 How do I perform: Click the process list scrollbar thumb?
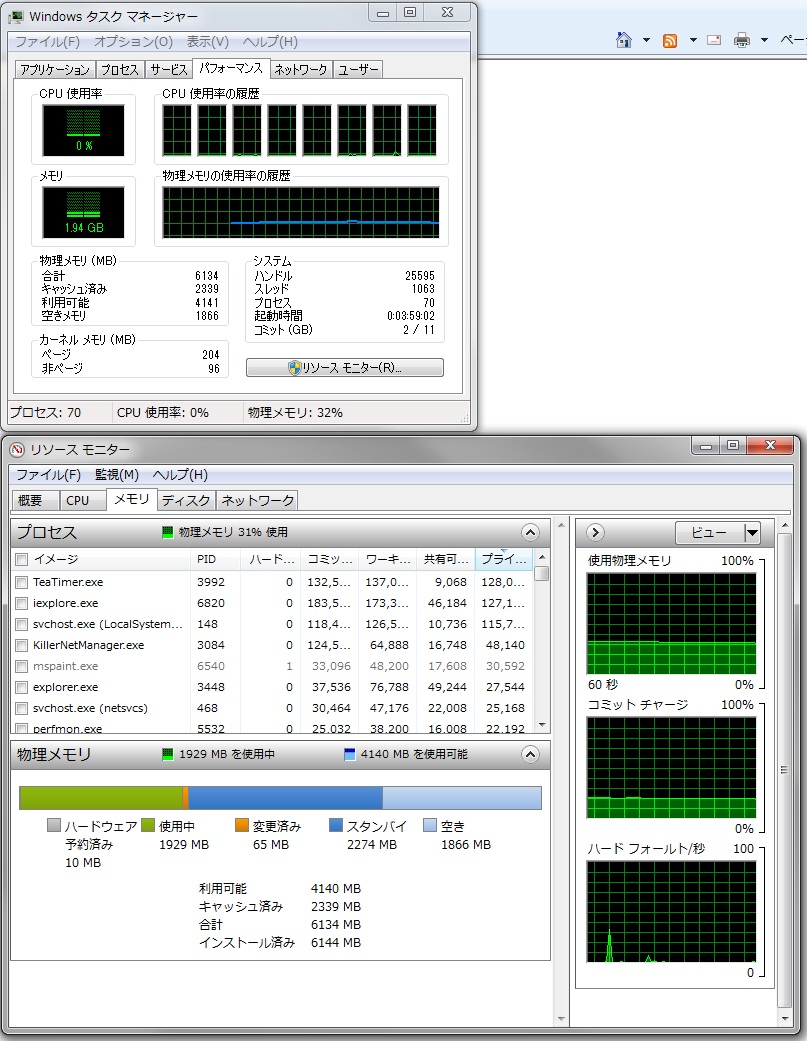(542, 574)
